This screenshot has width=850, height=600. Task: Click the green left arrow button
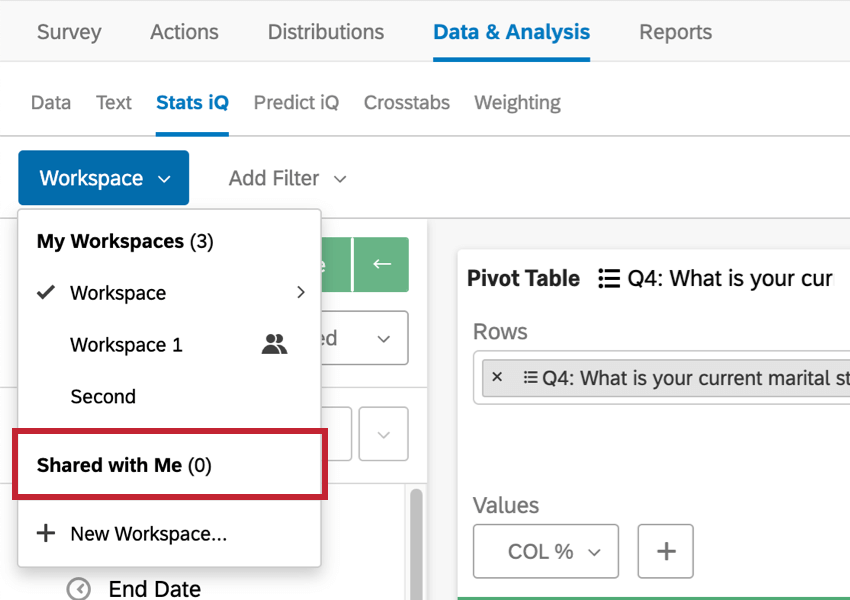[x=381, y=265]
